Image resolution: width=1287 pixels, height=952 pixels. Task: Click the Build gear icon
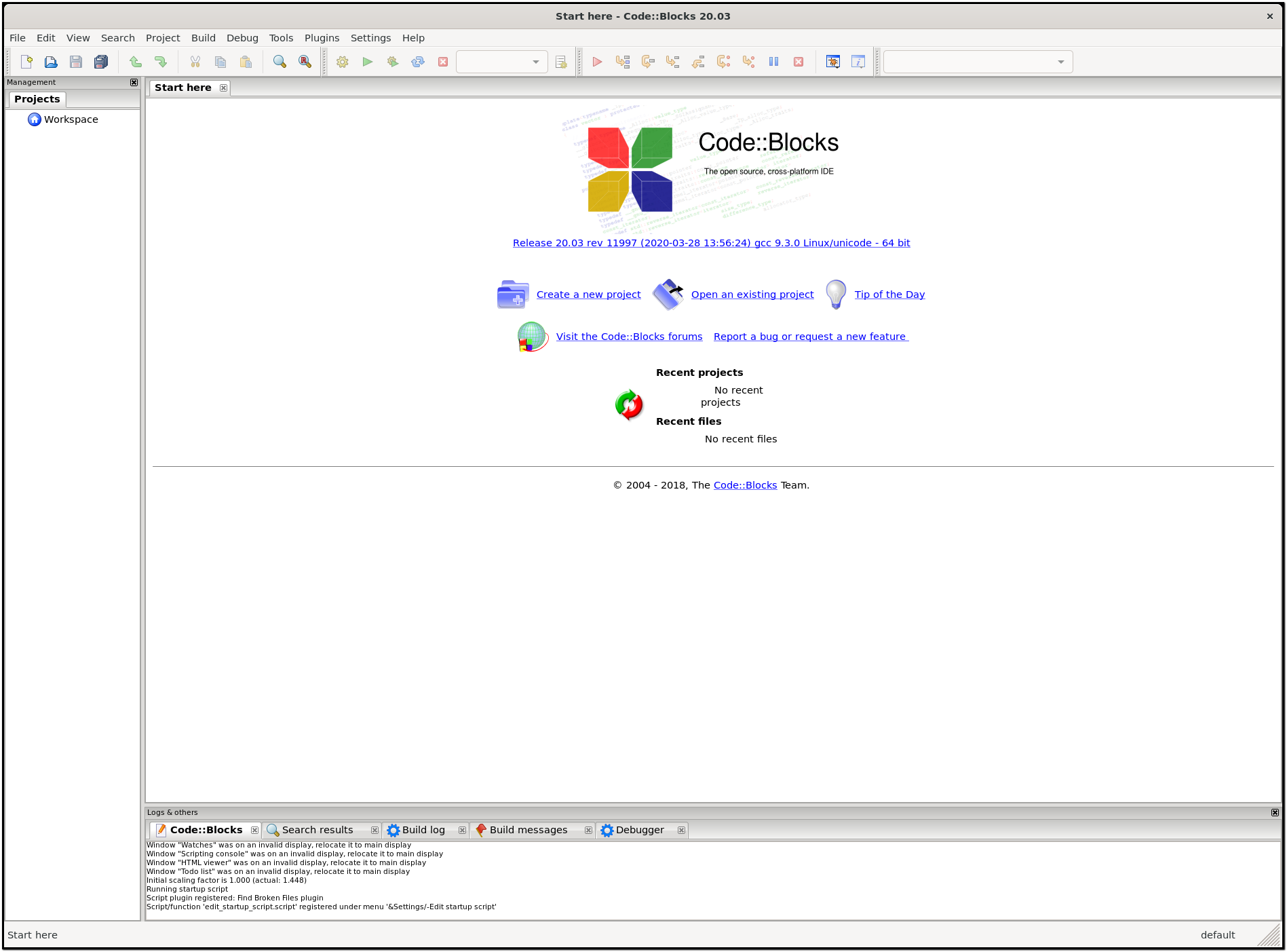(343, 62)
